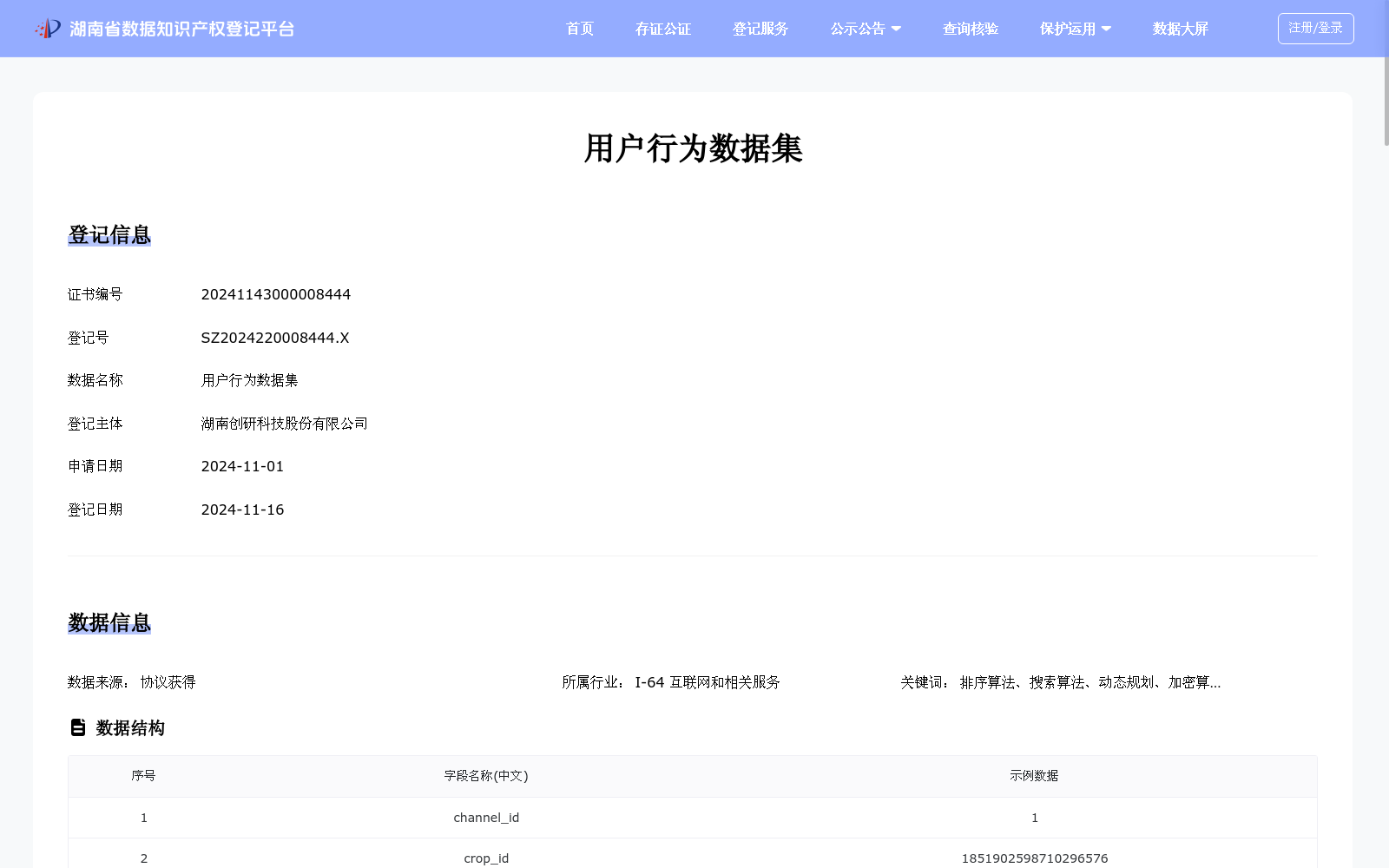Click the document icon beside 数据结构

78,727
